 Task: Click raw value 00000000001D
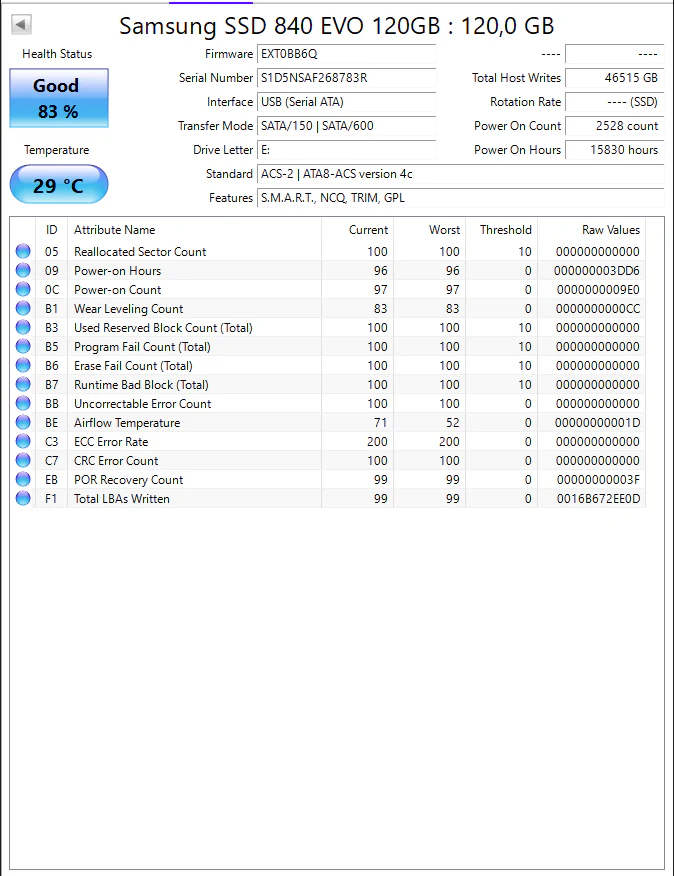click(x=597, y=423)
